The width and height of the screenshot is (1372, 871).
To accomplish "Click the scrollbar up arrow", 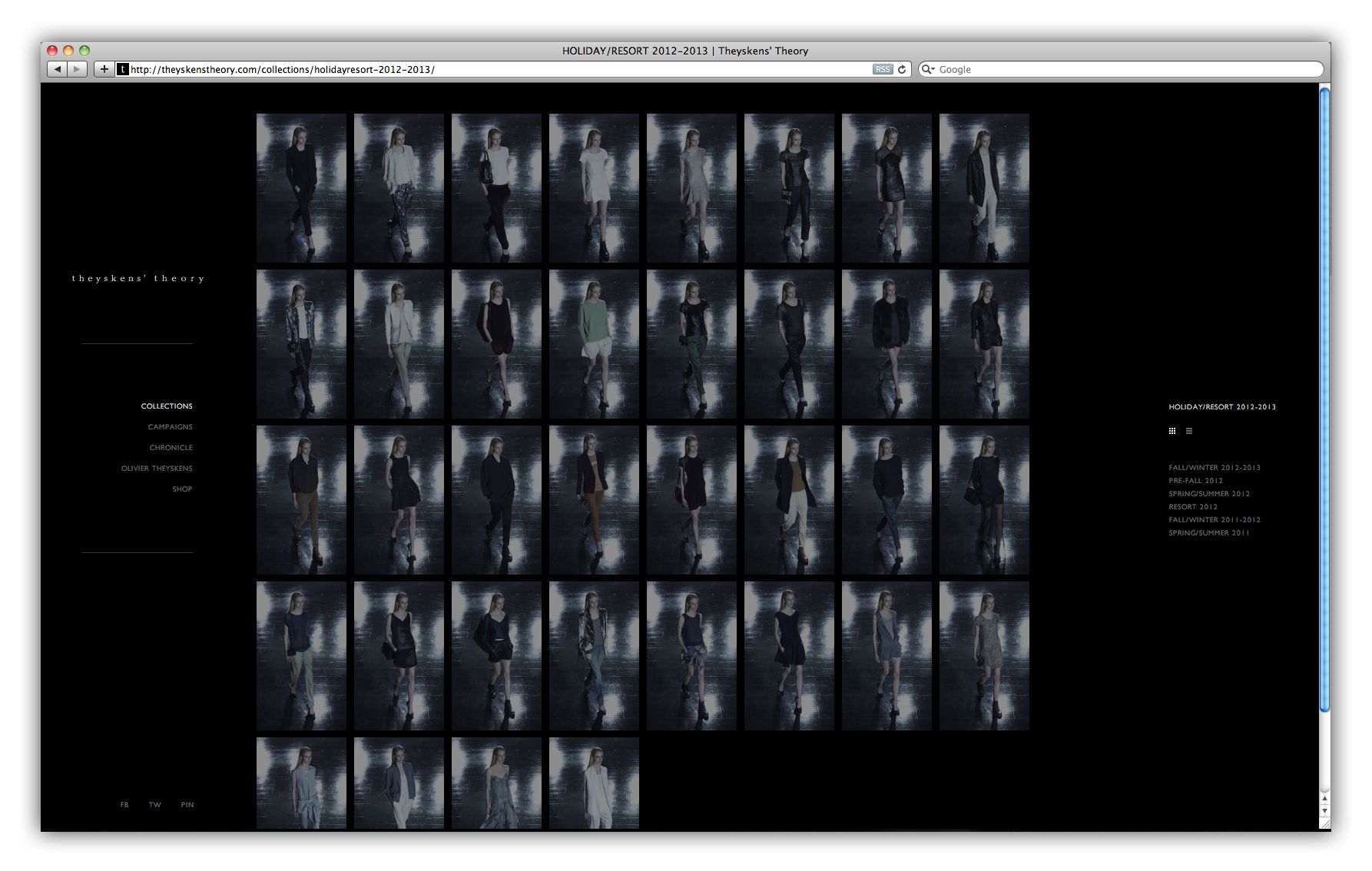I will click(x=1324, y=800).
